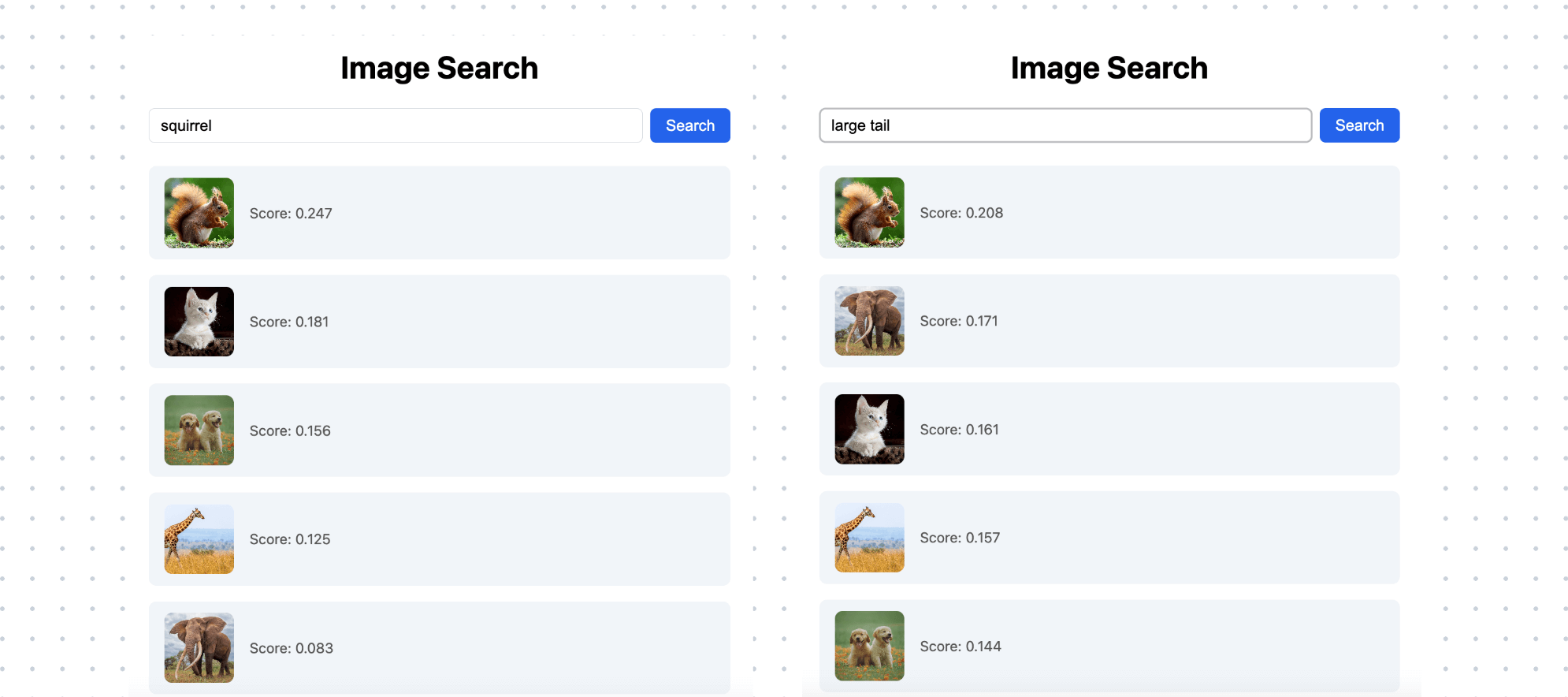This screenshot has height=697, width=1568.
Task: Open the kitten thumbnail scoring 0.161
Action: click(868, 429)
